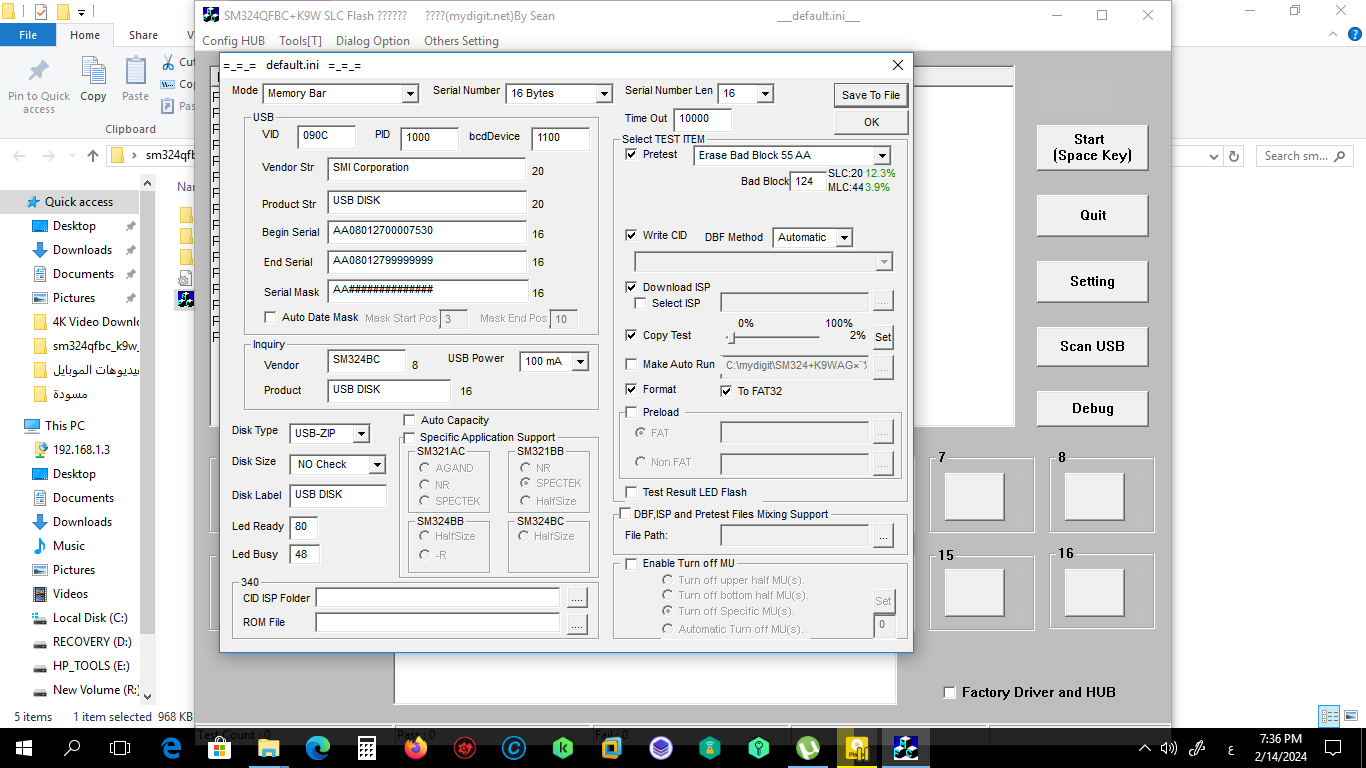Click the Paste icon in Explorer ribbon
This screenshot has width=1366, height=768.
point(135,72)
